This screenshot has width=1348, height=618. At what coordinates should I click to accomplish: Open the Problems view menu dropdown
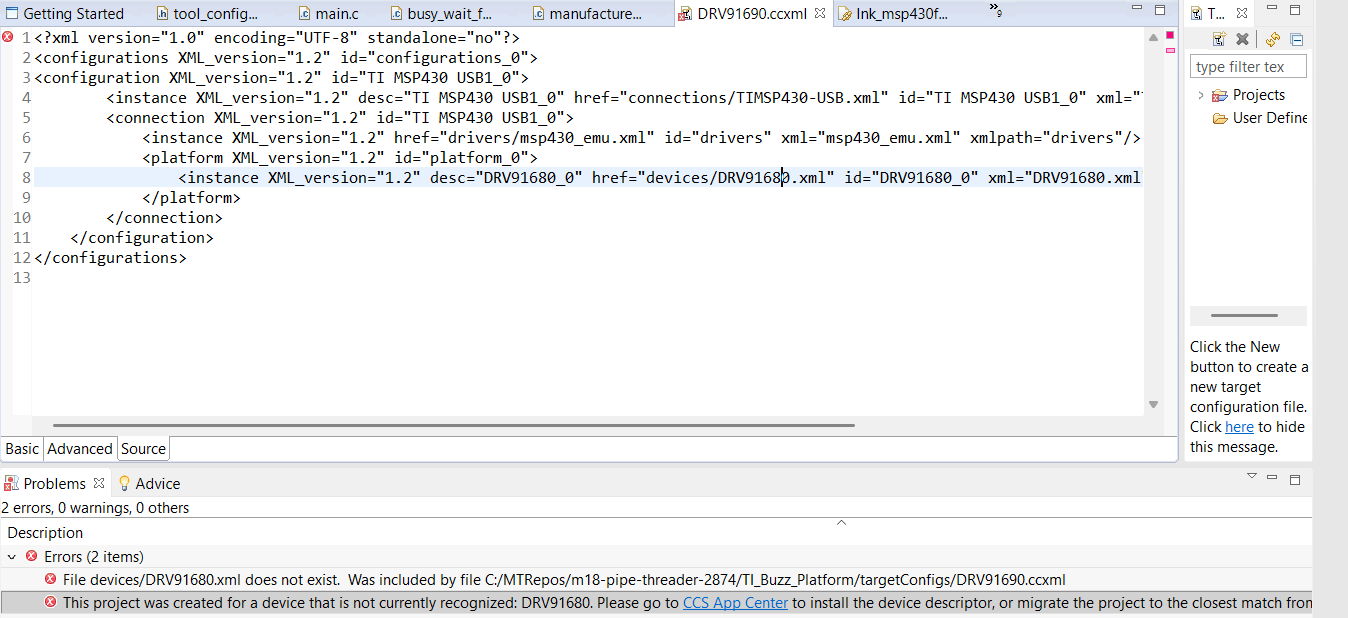pos(1252,477)
